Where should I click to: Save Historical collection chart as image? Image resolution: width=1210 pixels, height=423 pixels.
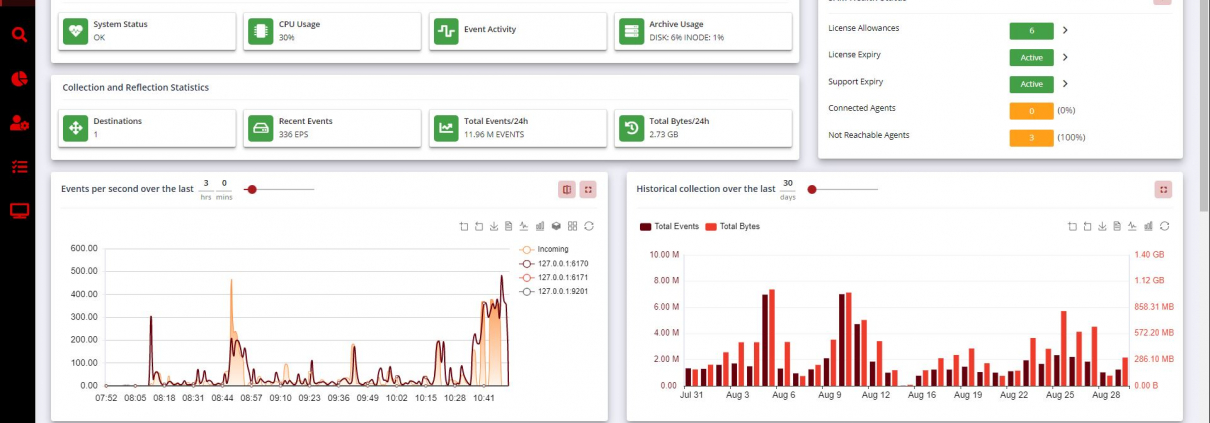point(1102,226)
